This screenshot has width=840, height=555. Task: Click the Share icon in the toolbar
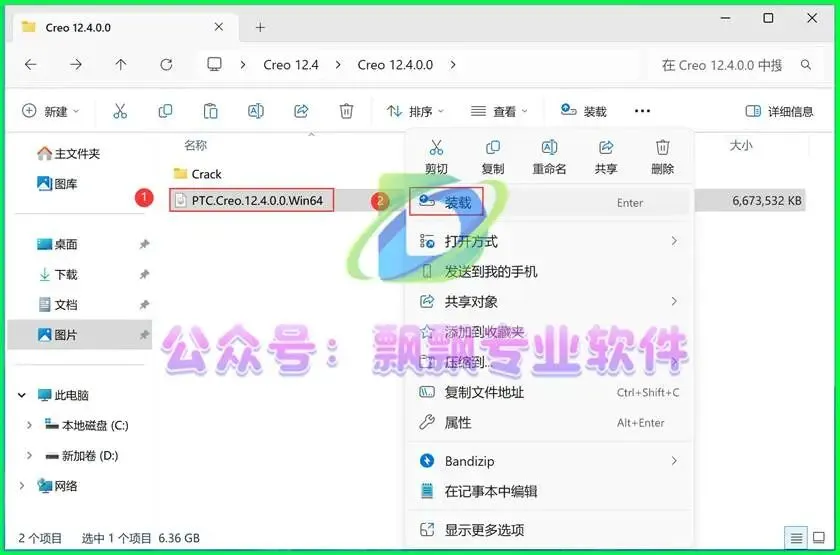tap(301, 111)
